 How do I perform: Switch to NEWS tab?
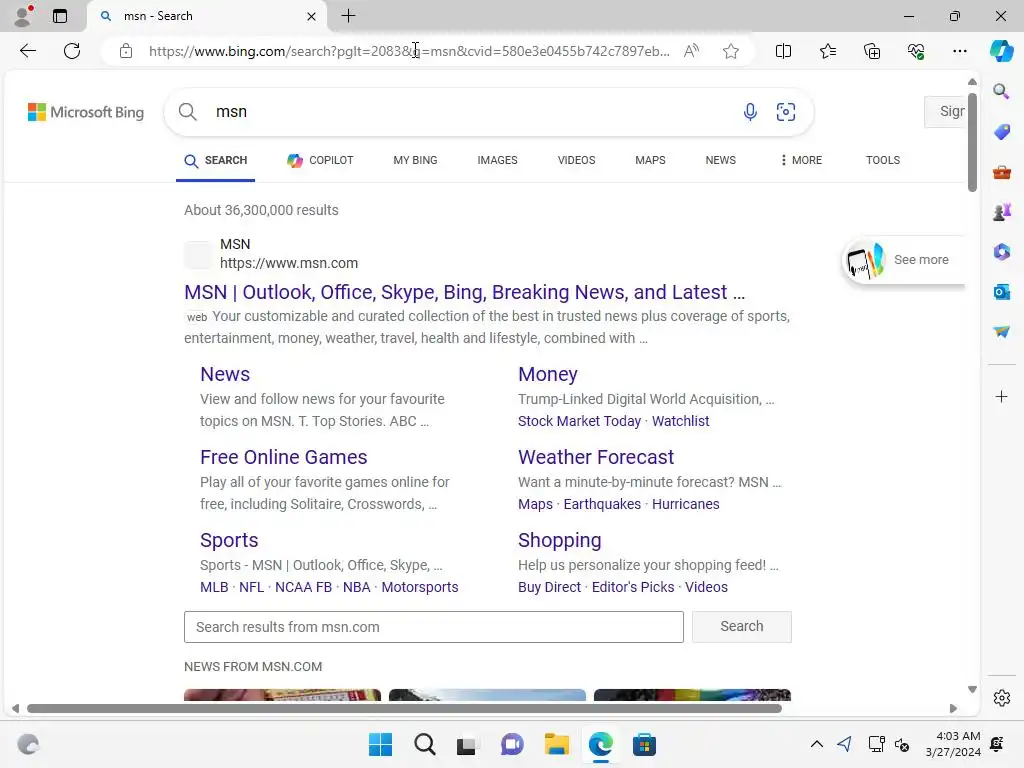(x=720, y=160)
